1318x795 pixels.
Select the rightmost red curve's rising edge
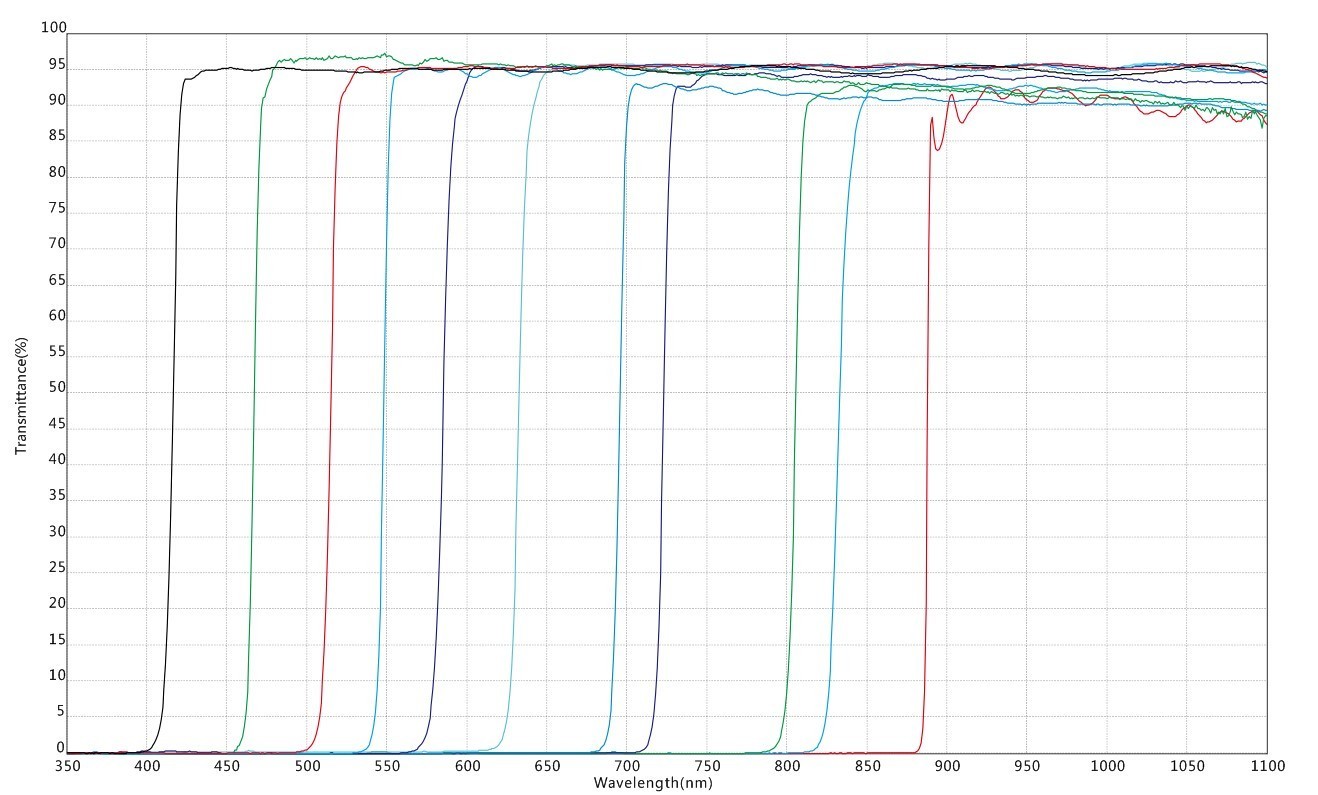tap(926, 400)
